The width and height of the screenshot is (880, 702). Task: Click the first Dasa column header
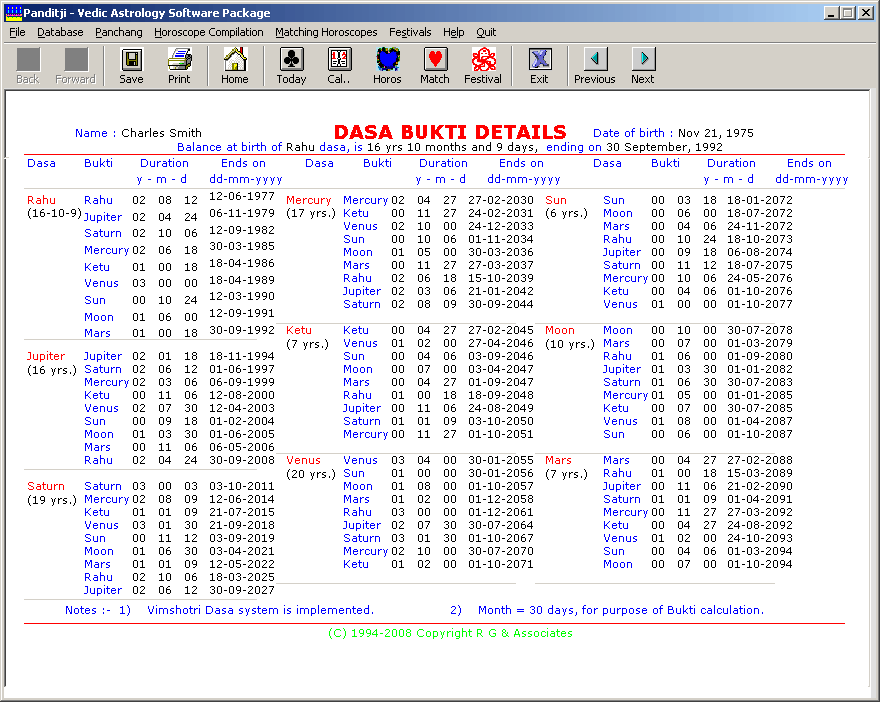coord(42,163)
